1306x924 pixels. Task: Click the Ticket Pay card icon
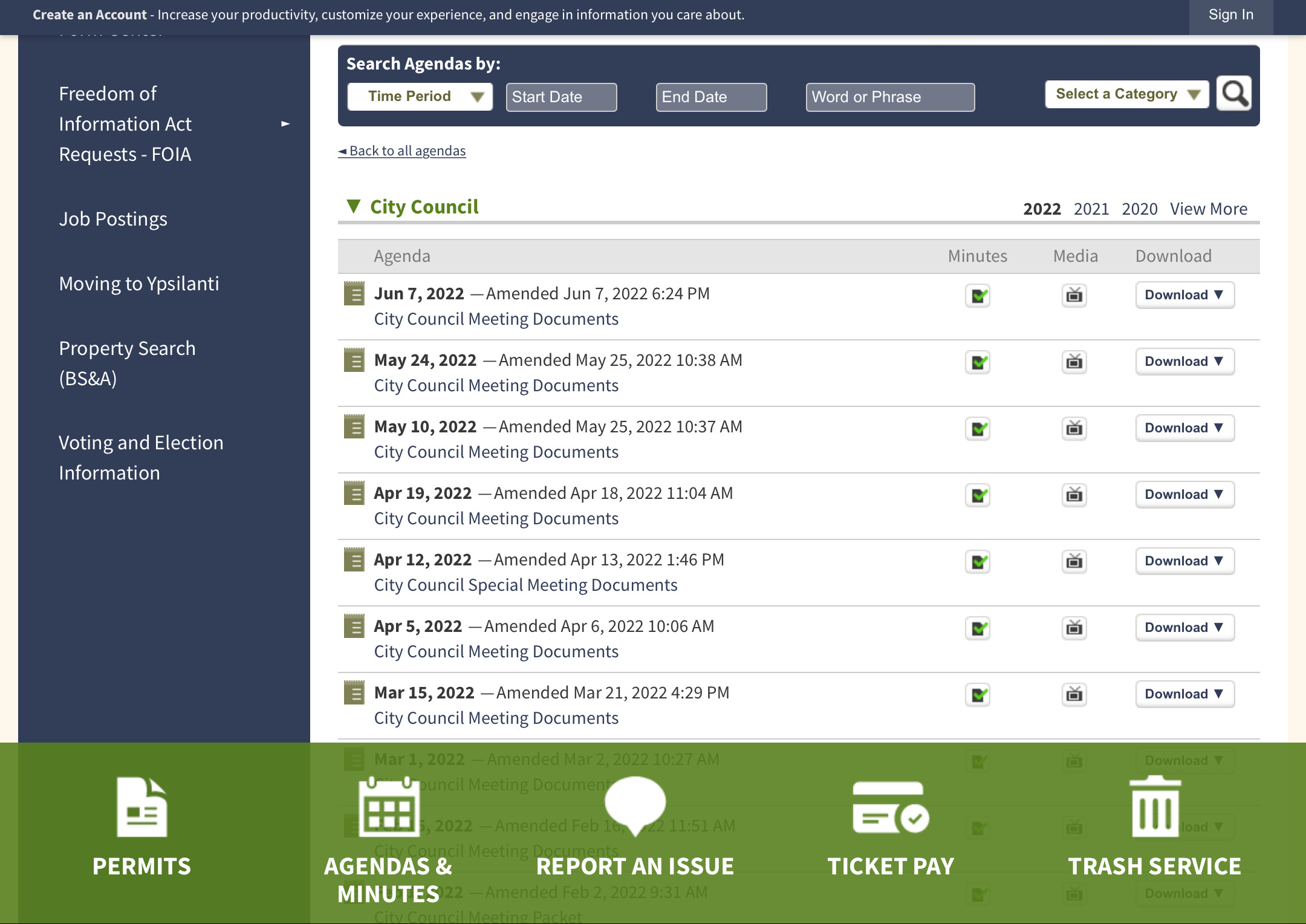click(x=890, y=808)
